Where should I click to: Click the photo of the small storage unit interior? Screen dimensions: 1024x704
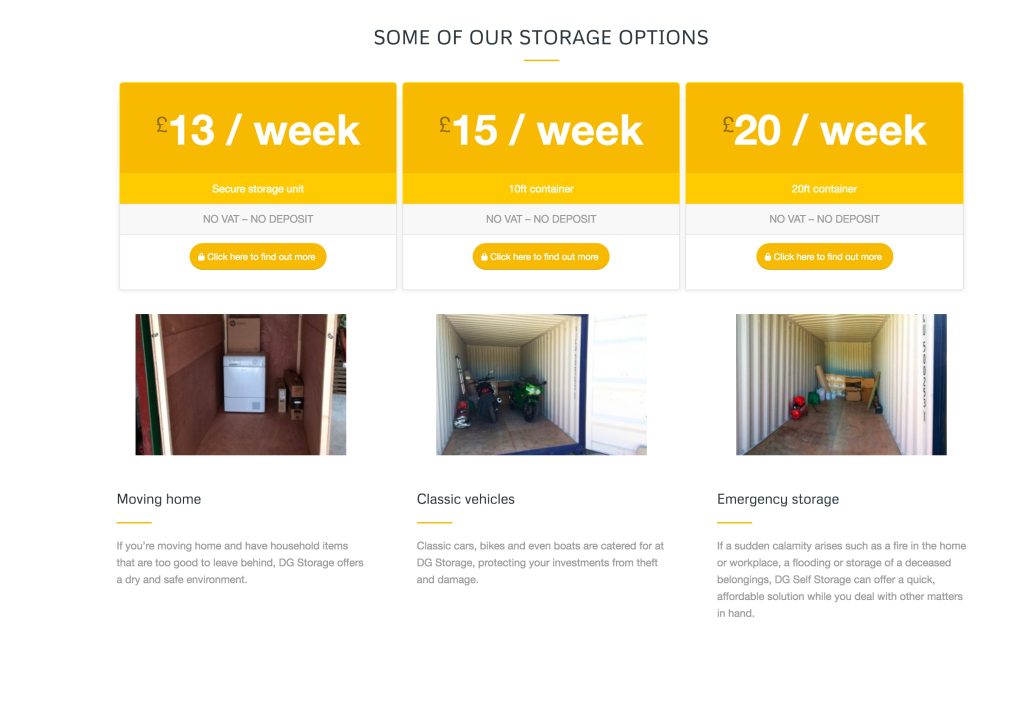pos(240,384)
